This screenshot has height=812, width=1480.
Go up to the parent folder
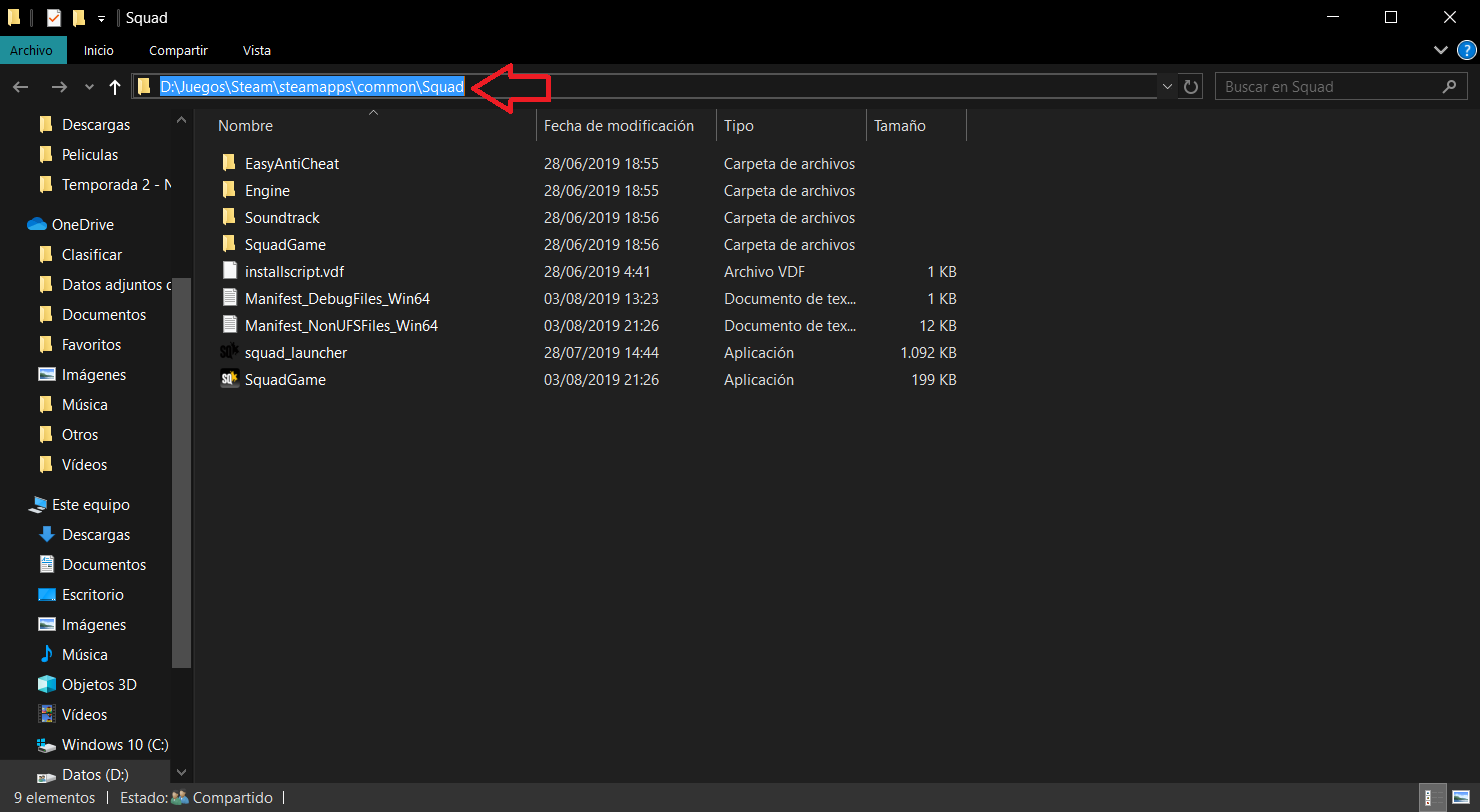pyautogui.click(x=115, y=87)
